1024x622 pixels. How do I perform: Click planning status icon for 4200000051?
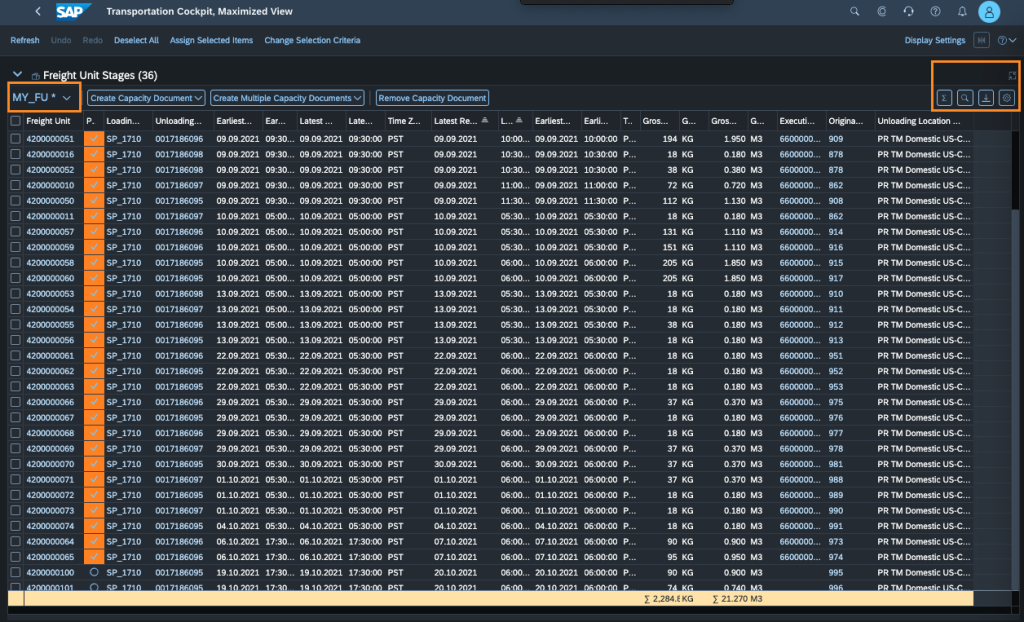pyautogui.click(x=94, y=139)
